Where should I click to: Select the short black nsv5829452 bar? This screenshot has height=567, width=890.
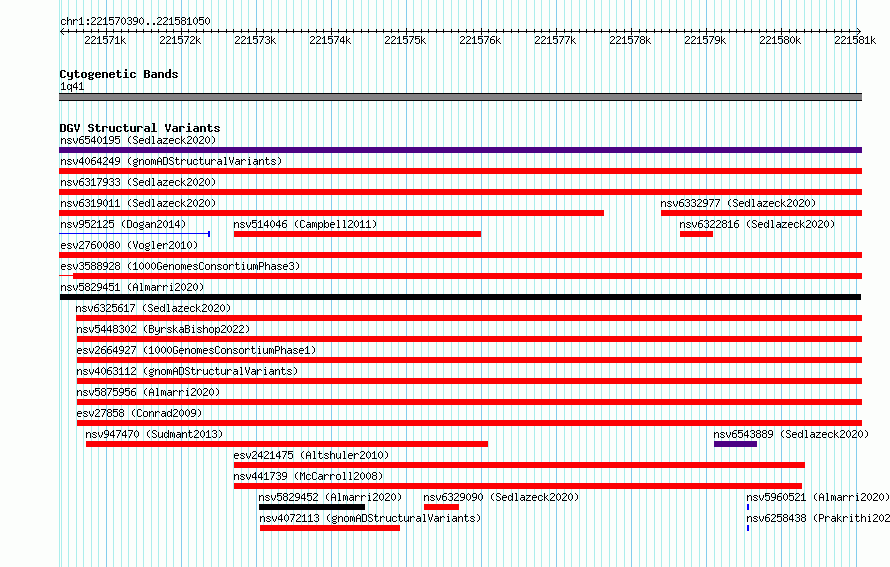312,507
